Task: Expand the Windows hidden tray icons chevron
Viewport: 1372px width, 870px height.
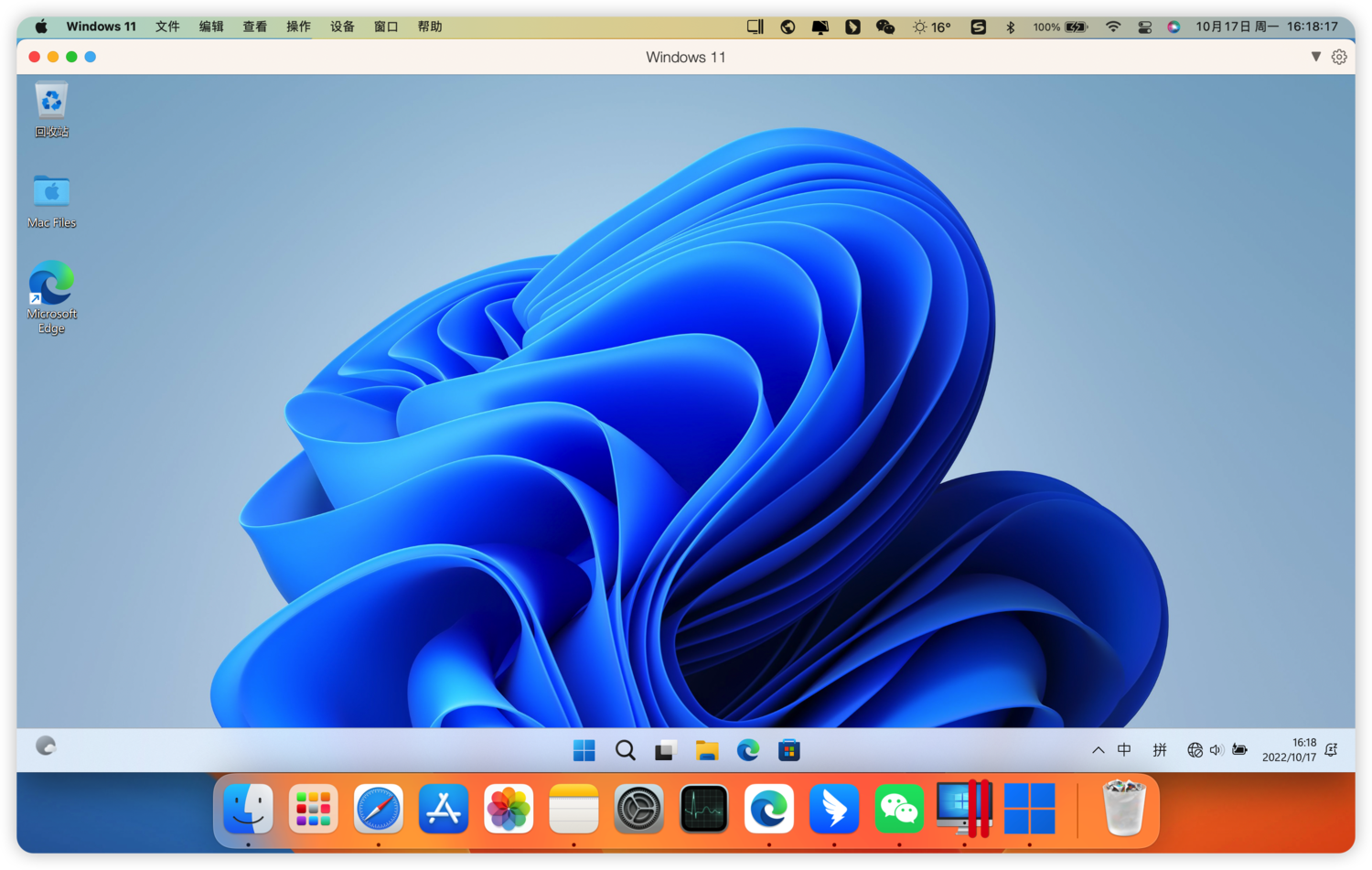Action: point(1098,750)
